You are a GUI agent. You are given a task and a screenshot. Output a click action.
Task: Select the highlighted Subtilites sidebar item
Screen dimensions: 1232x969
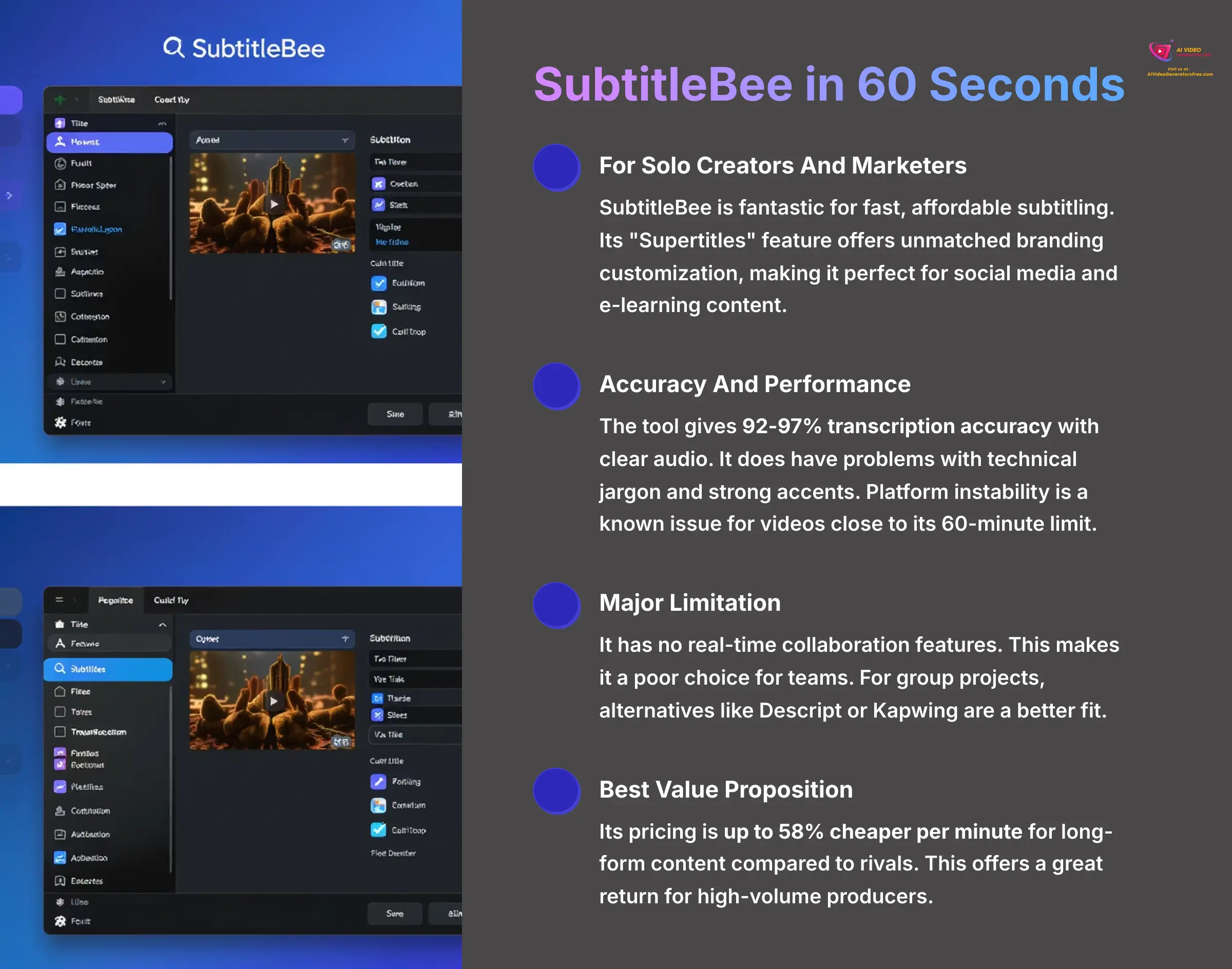pyautogui.click(x=108, y=669)
